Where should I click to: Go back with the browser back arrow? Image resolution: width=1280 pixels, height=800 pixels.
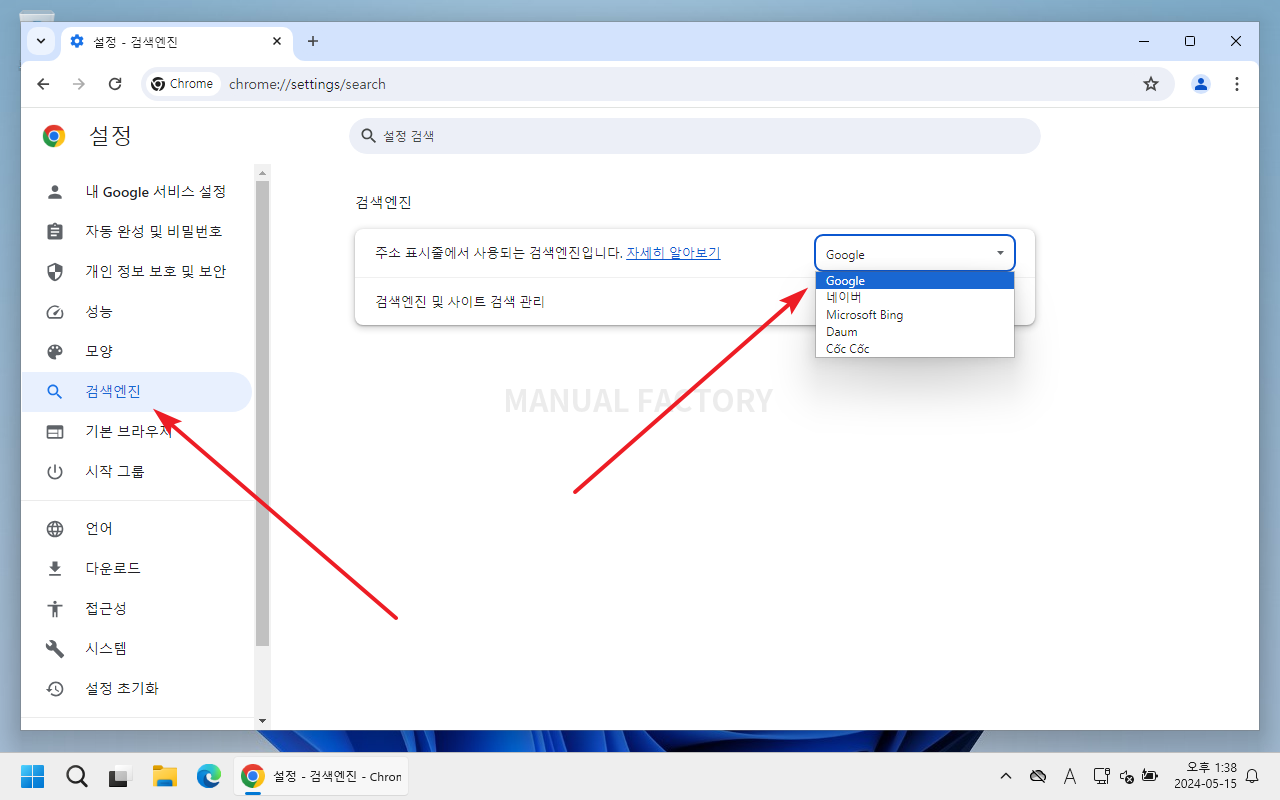pos(43,84)
